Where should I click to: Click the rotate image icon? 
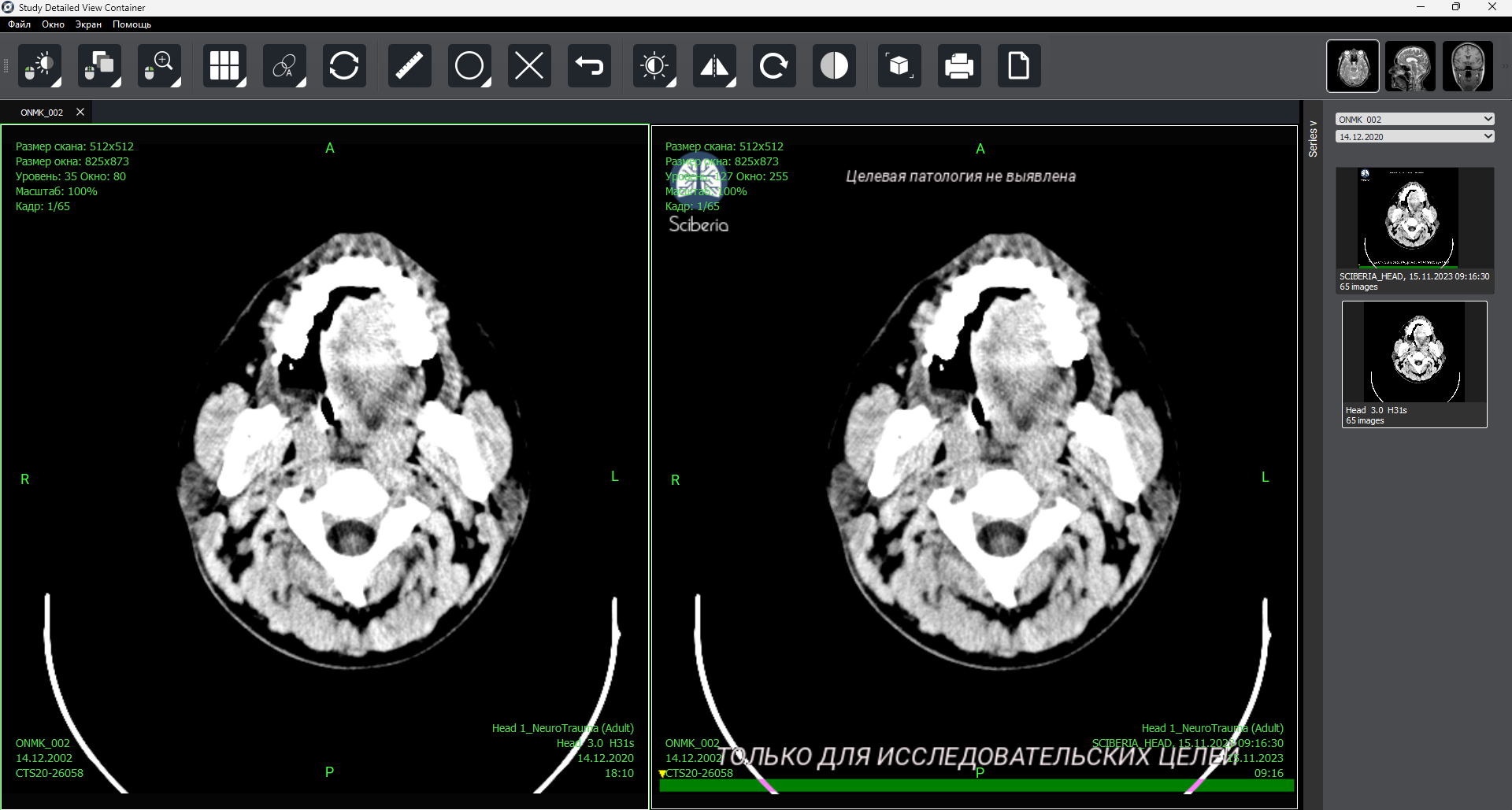point(774,66)
